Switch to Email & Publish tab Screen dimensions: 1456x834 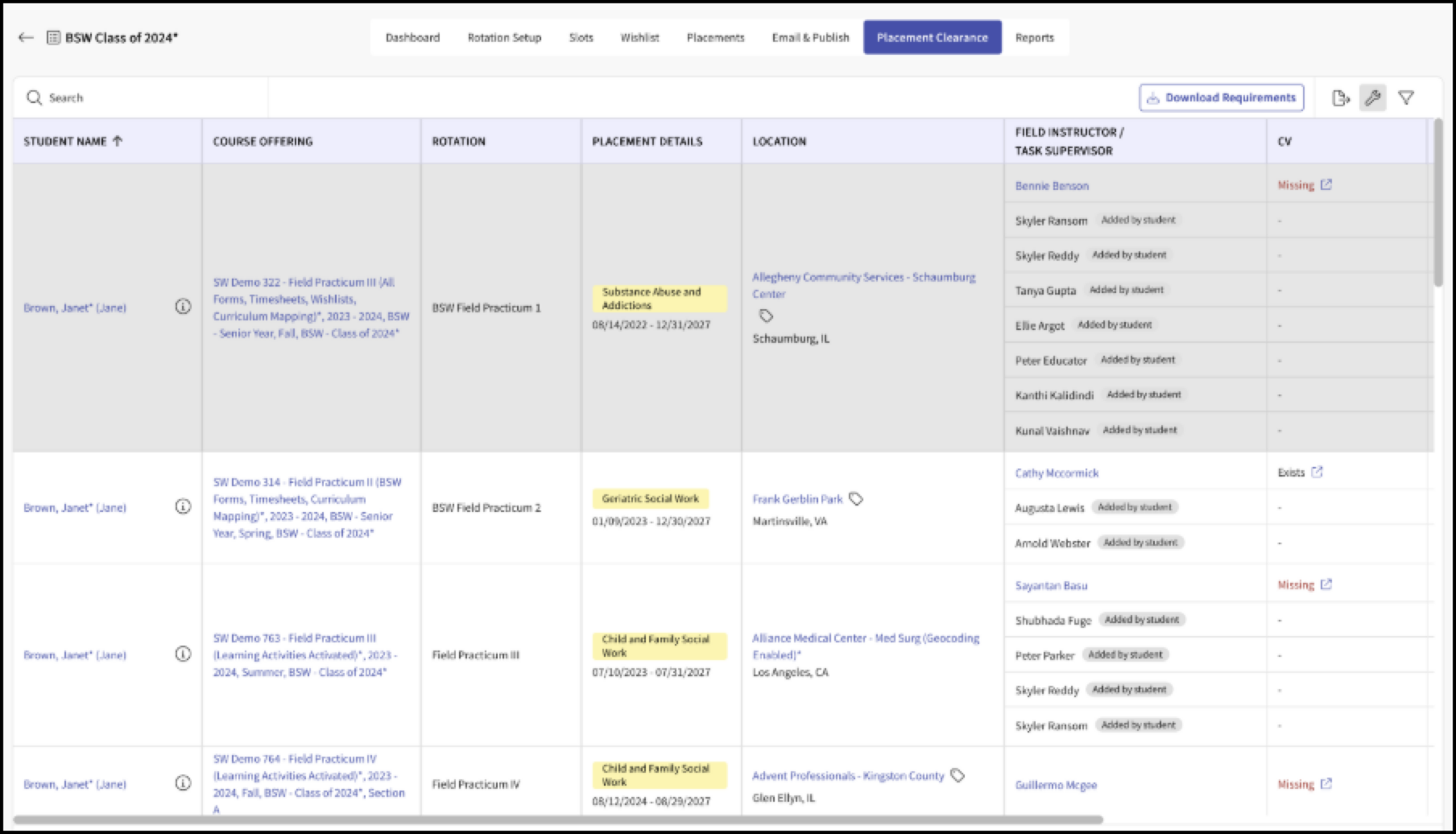810,37
